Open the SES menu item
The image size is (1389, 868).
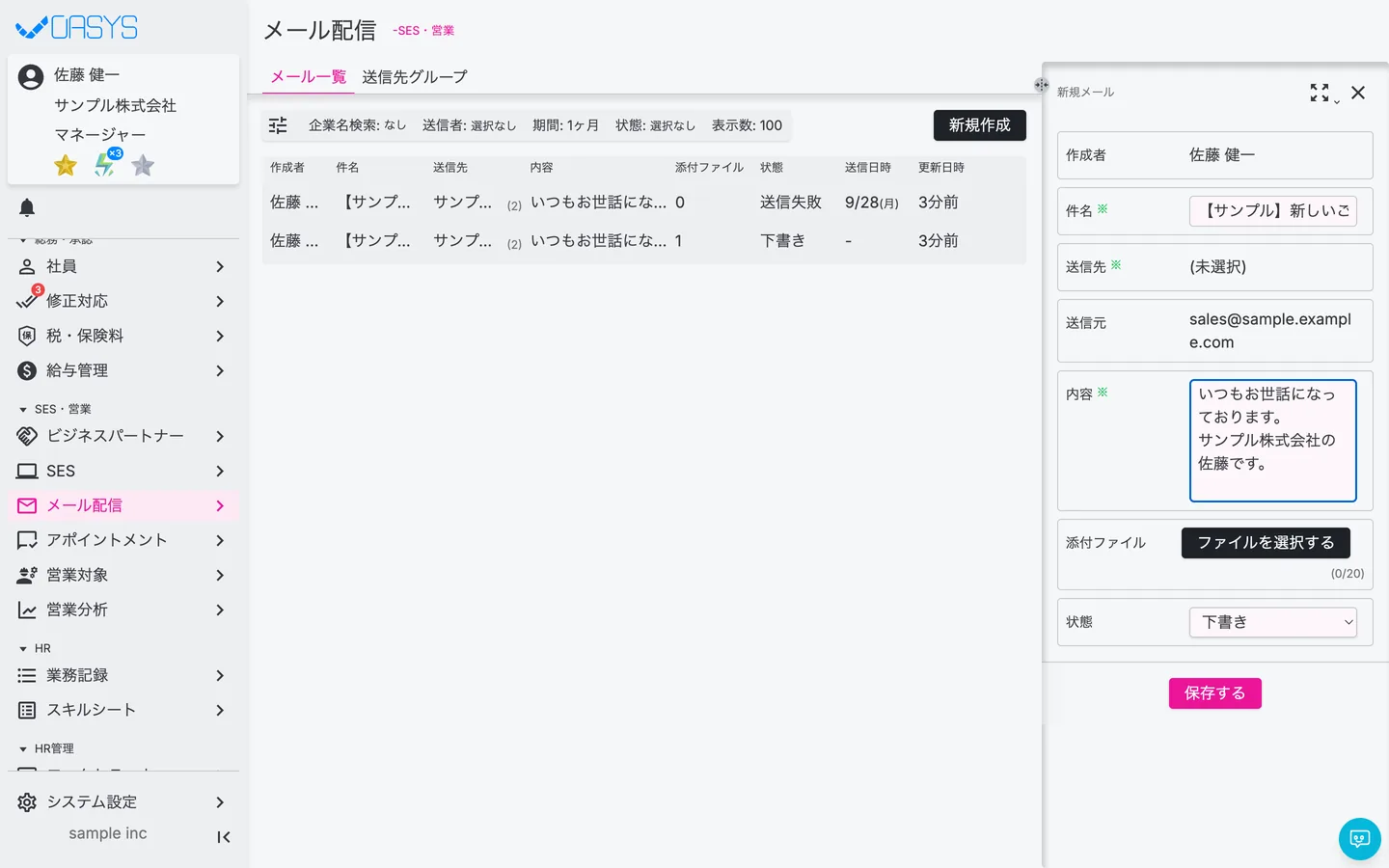point(123,471)
